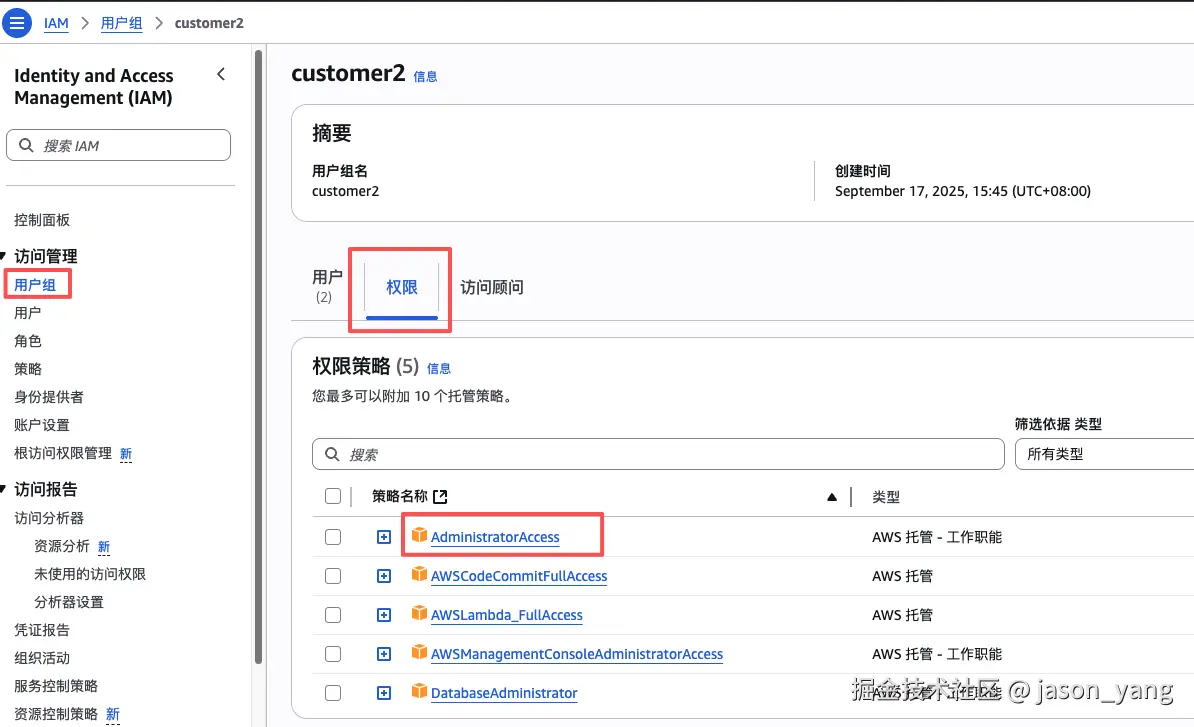
Task: Click the IAM breadcrumb link
Action: [x=56, y=23]
